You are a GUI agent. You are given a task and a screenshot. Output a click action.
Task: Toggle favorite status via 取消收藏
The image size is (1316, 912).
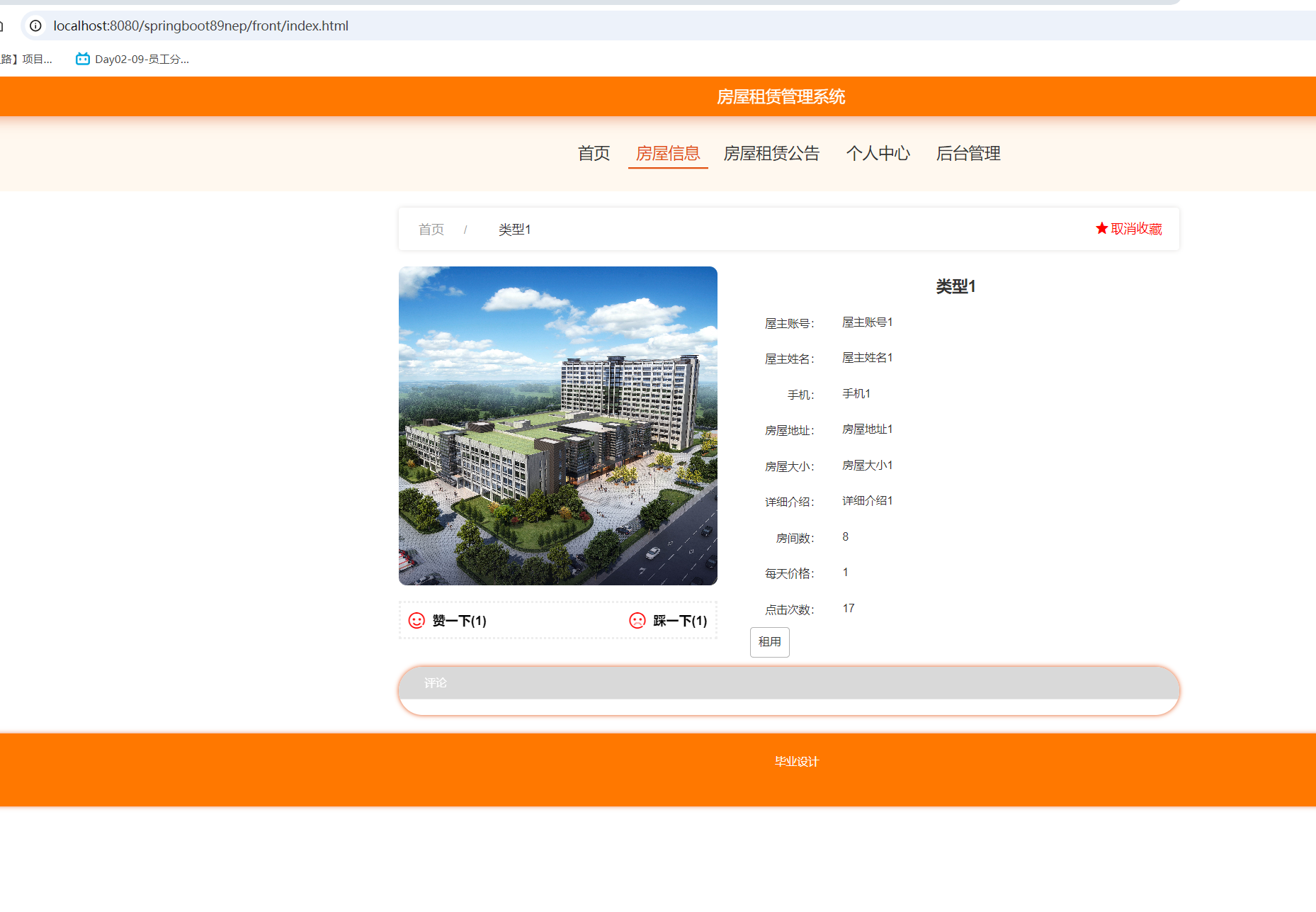tap(1135, 229)
